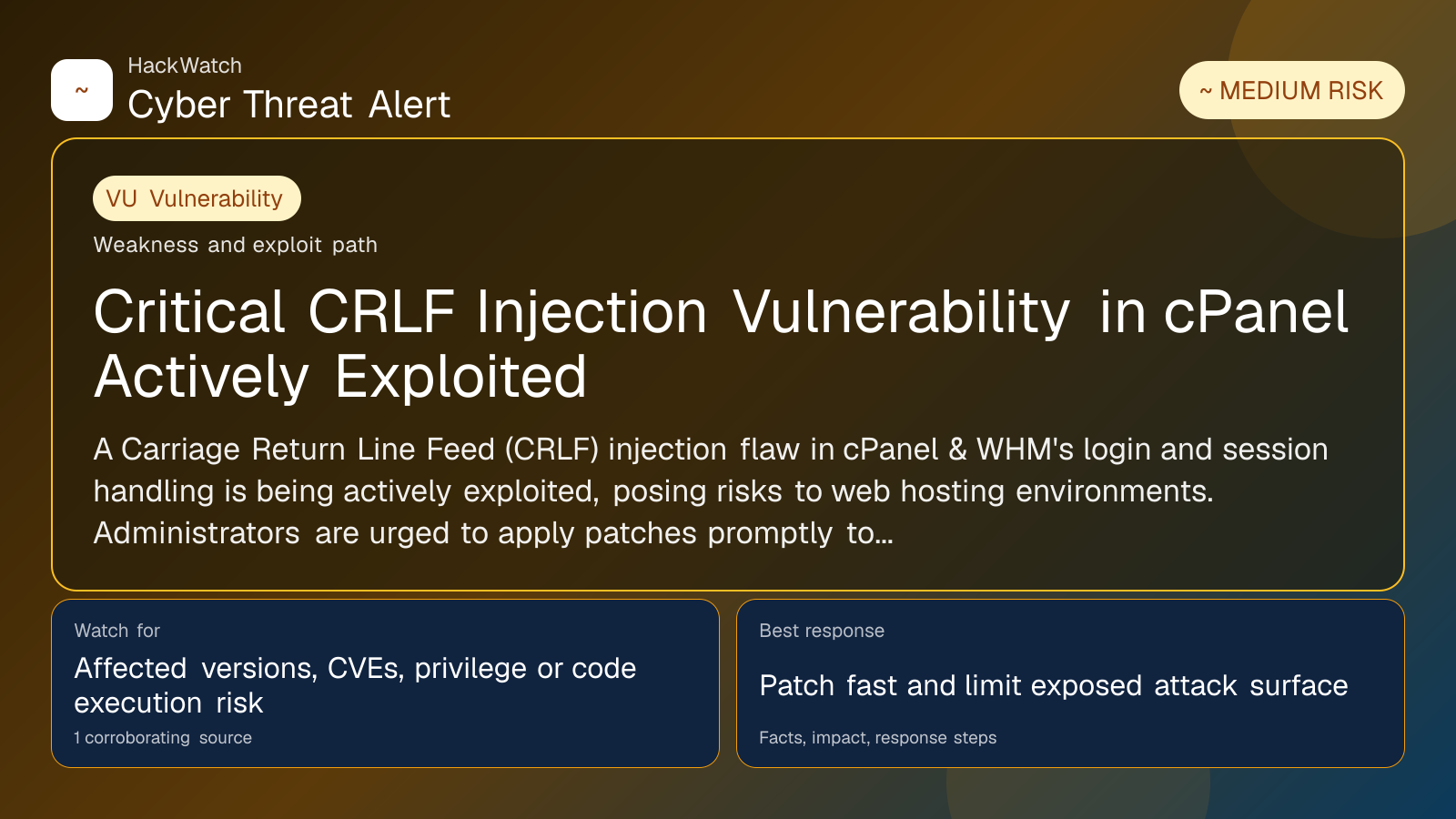The height and width of the screenshot is (819, 1456).
Task: Select the Watch for card
Action: [385, 683]
